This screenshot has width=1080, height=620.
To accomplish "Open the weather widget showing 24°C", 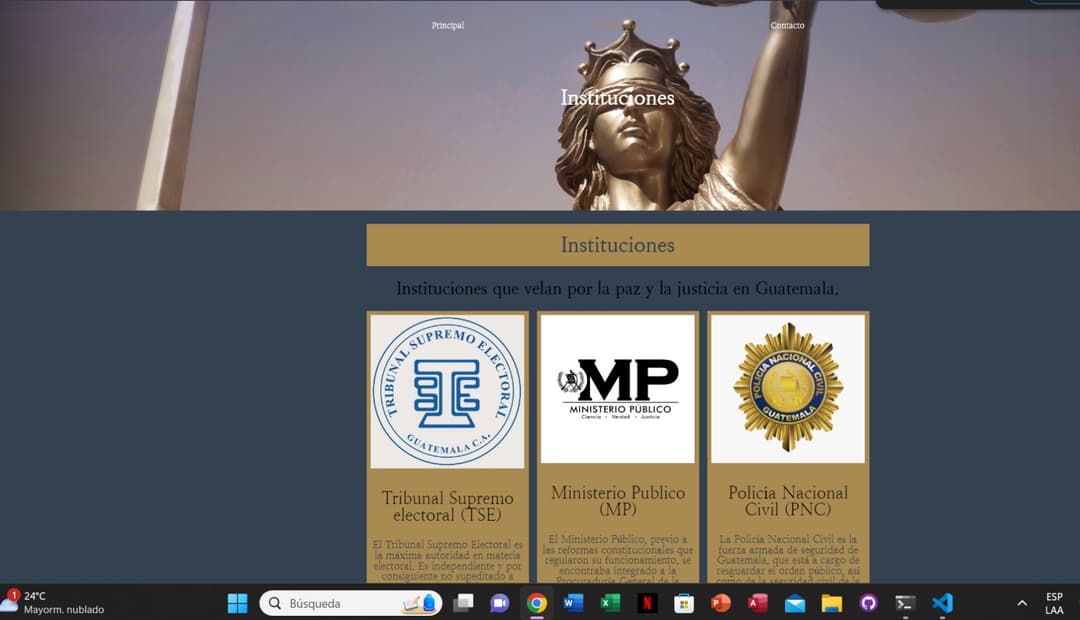I will click(x=55, y=602).
